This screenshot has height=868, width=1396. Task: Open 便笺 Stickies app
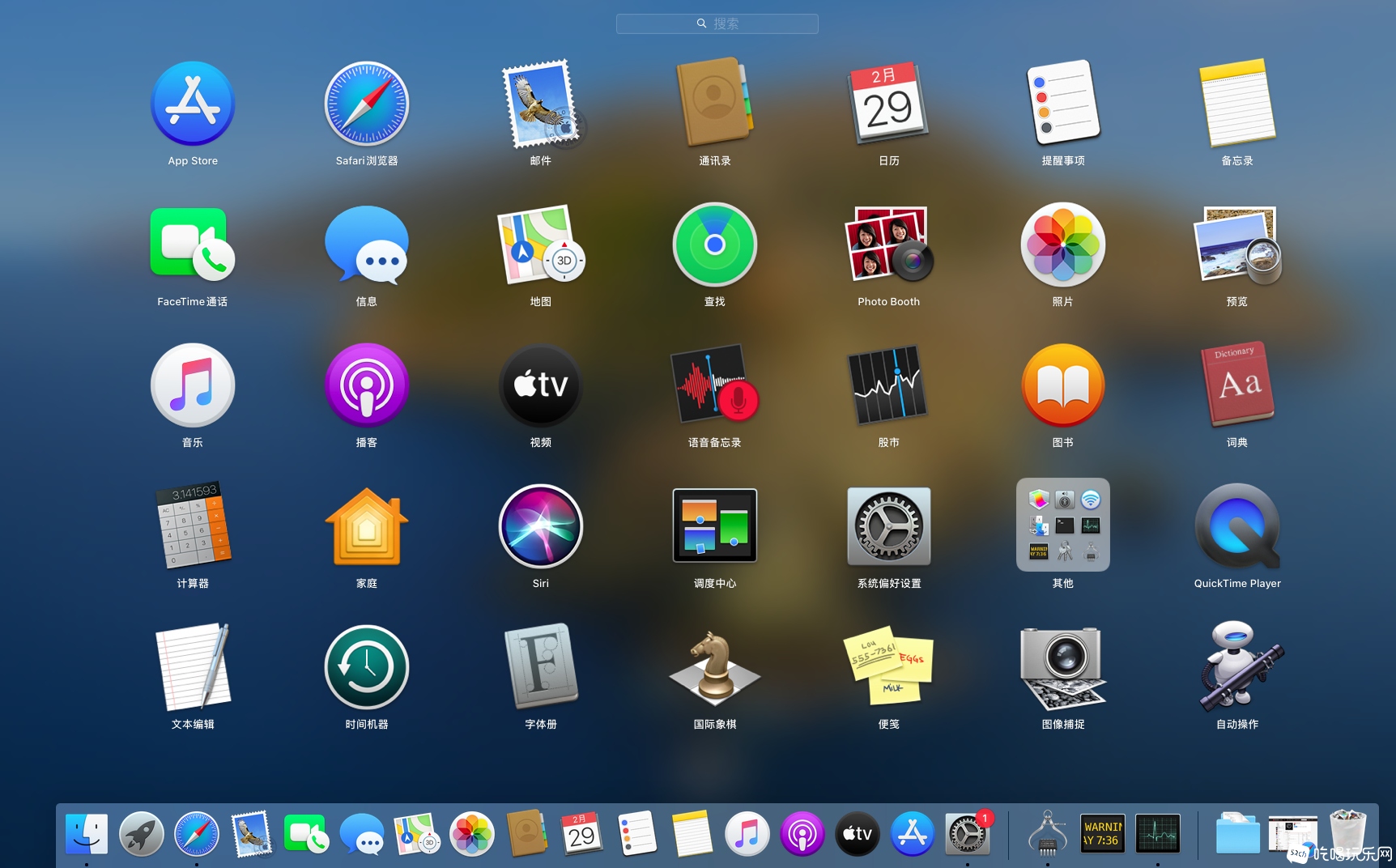point(889,665)
